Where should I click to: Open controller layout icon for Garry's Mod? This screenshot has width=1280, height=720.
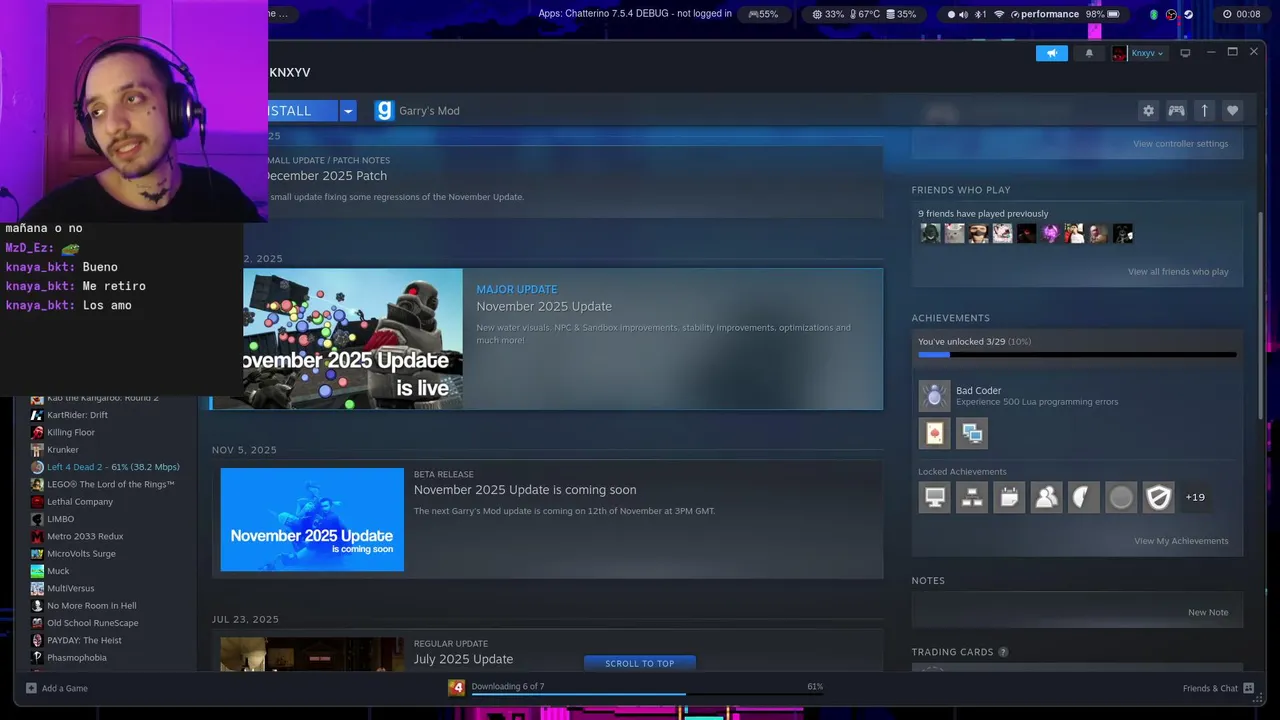pyautogui.click(x=1176, y=111)
